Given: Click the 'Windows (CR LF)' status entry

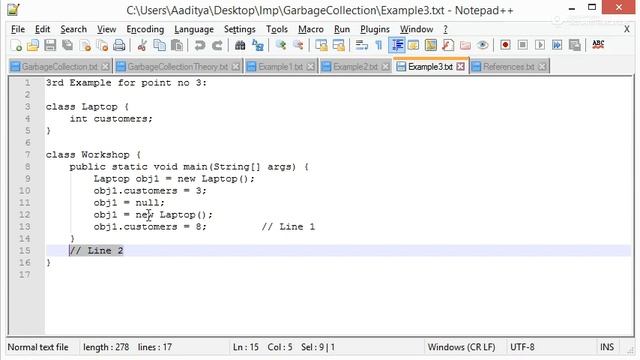Looking at the screenshot, I should tap(461, 347).
